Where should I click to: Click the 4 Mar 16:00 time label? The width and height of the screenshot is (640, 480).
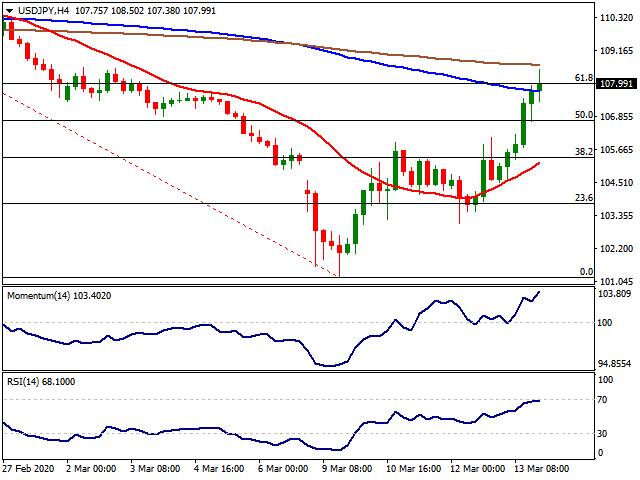[x=219, y=468]
